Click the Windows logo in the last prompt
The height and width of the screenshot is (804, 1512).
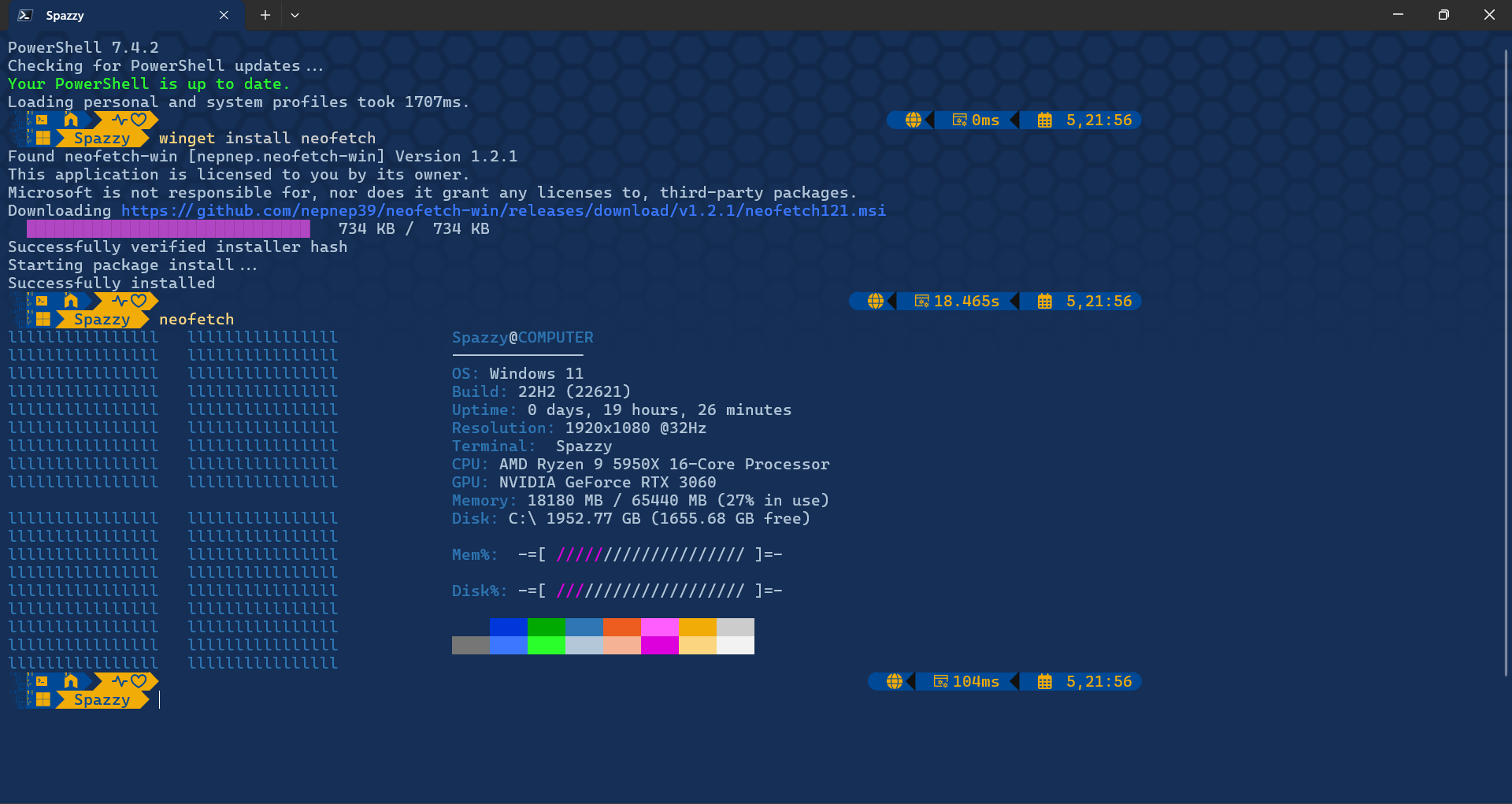(43, 699)
